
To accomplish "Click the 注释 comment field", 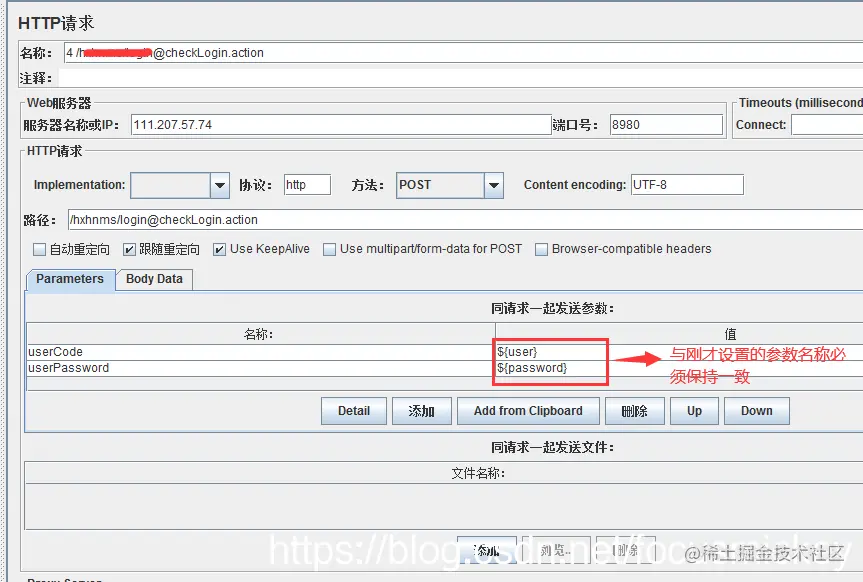I will (x=461, y=78).
